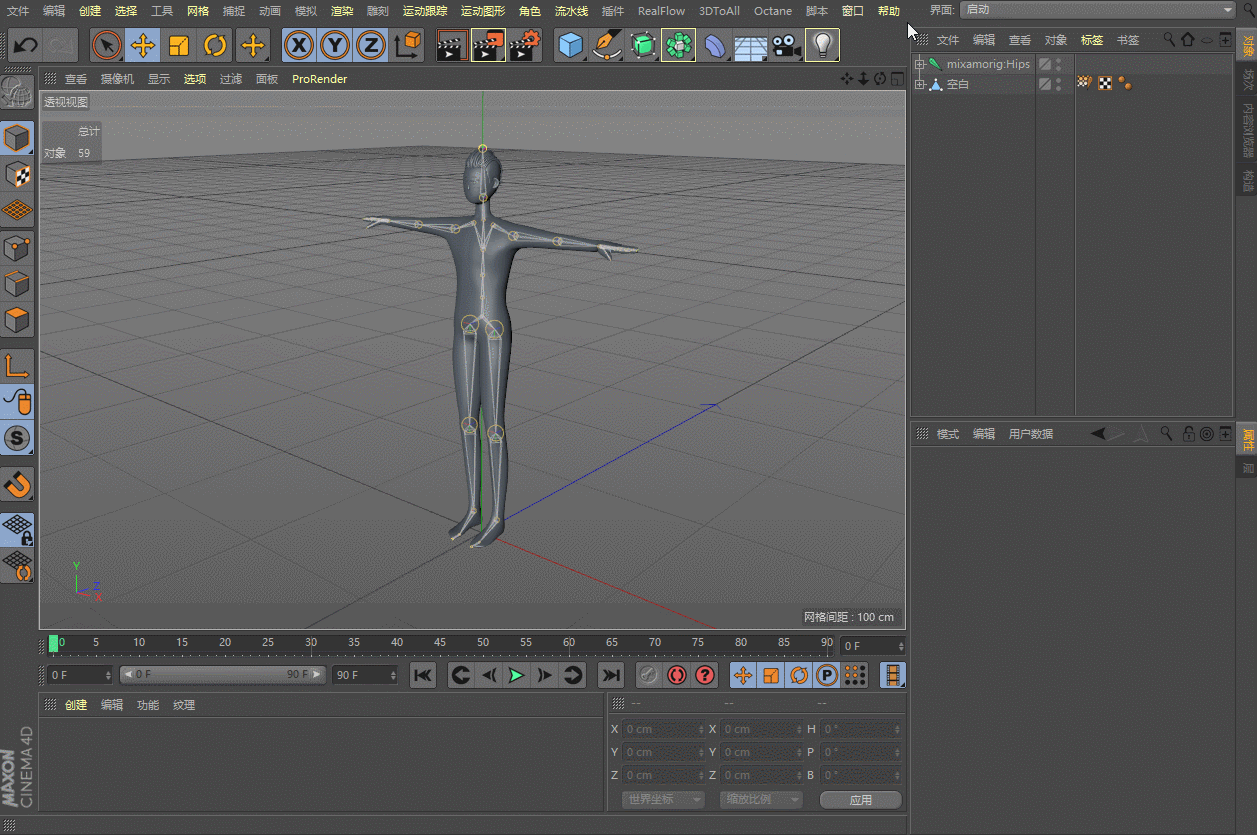
Task: Add a Light with the bulb icon
Action: point(822,46)
